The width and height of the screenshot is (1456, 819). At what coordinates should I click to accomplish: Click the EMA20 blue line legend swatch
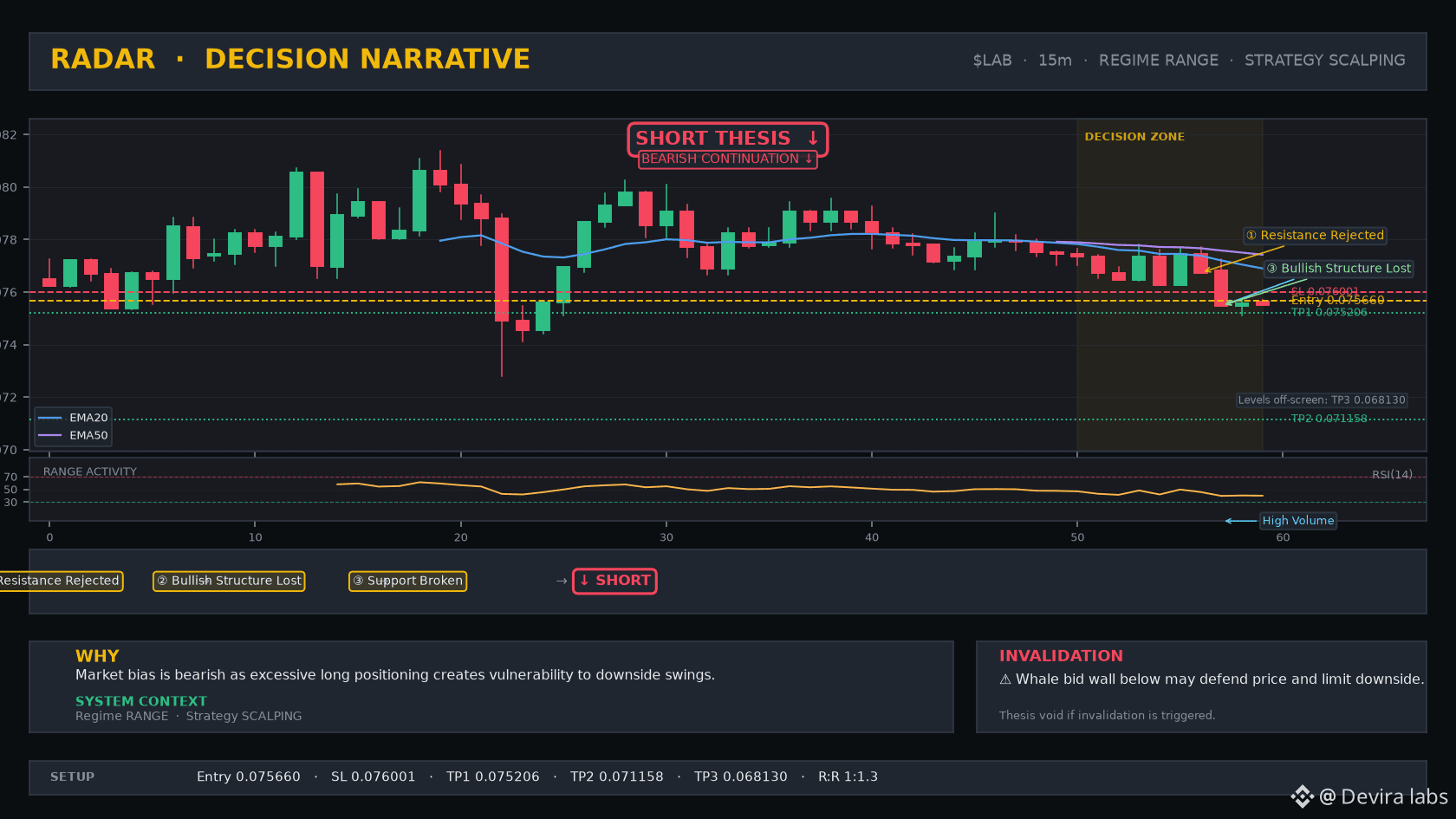(50, 418)
